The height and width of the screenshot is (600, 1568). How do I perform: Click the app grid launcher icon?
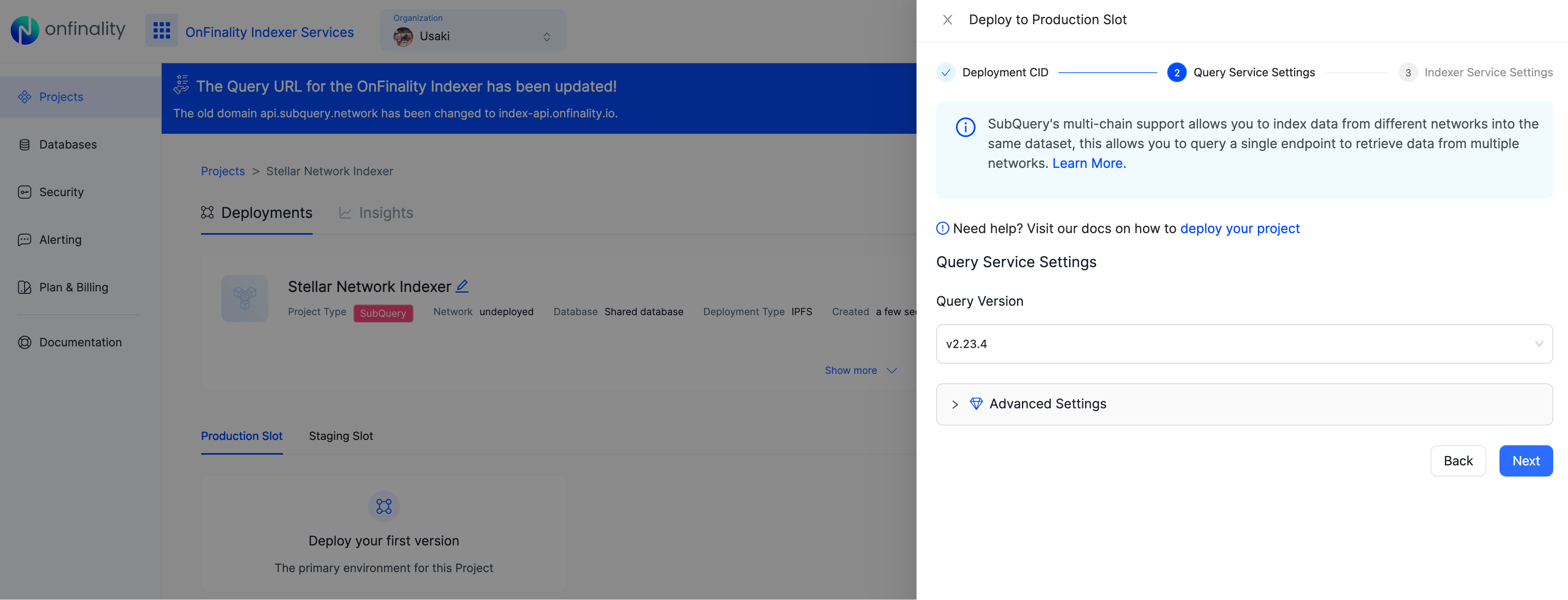(161, 30)
